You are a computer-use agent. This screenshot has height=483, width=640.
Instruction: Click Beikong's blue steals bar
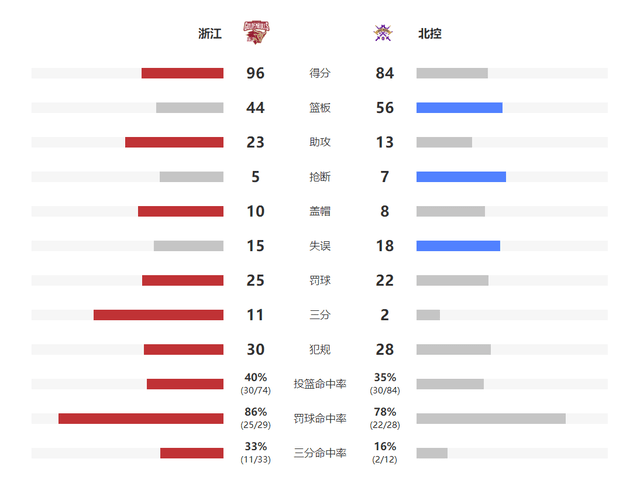[461, 177]
